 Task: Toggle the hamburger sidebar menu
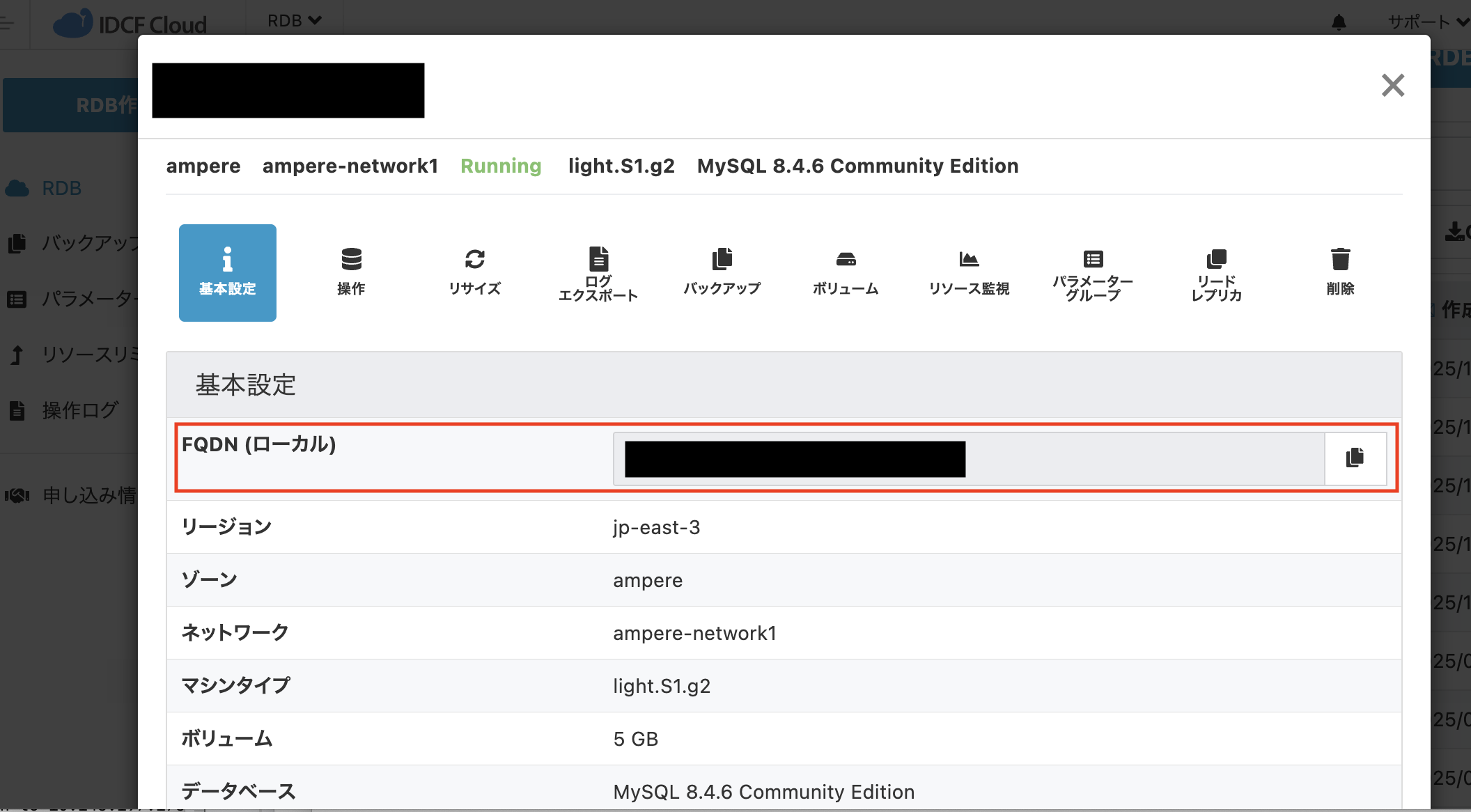(x=7, y=24)
